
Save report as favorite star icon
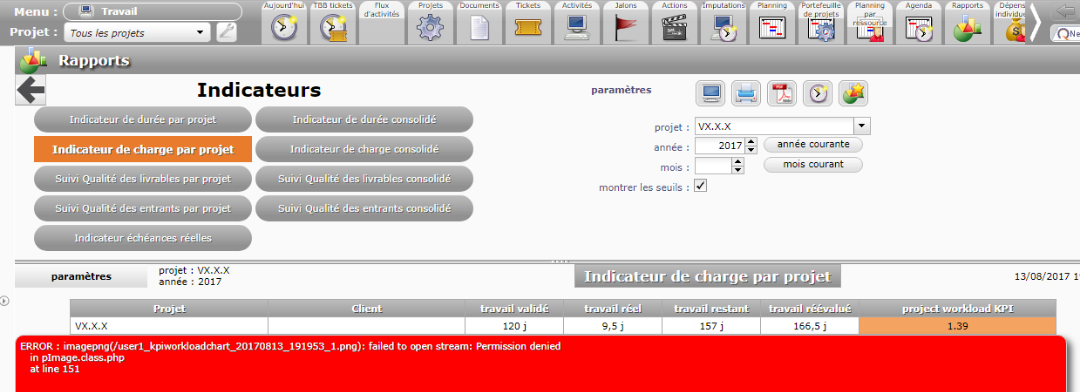click(x=853, y=92)
